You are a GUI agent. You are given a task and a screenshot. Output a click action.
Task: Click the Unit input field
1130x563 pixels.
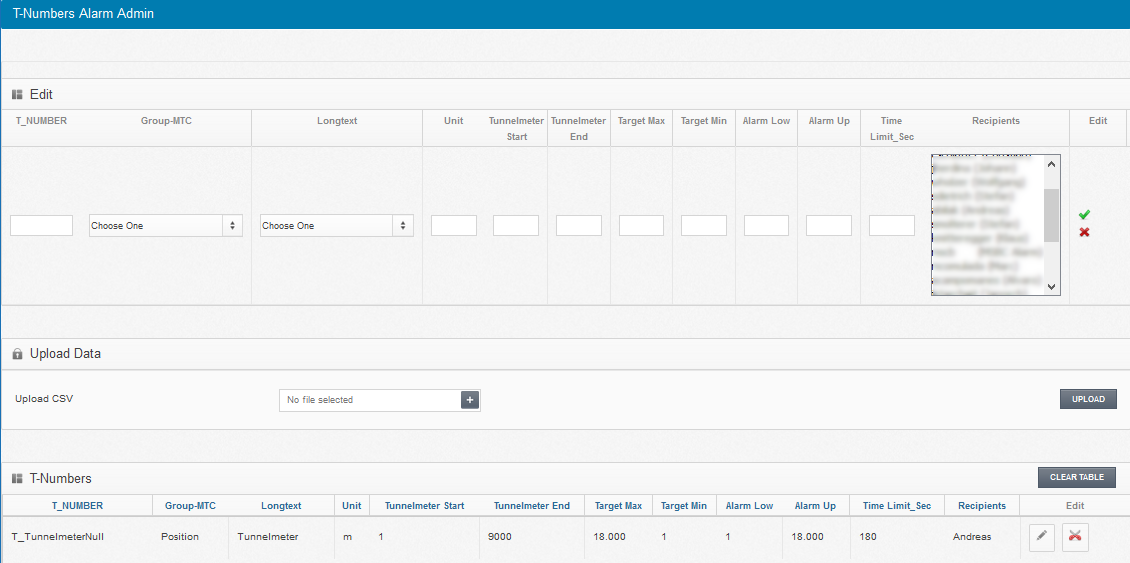453,226
